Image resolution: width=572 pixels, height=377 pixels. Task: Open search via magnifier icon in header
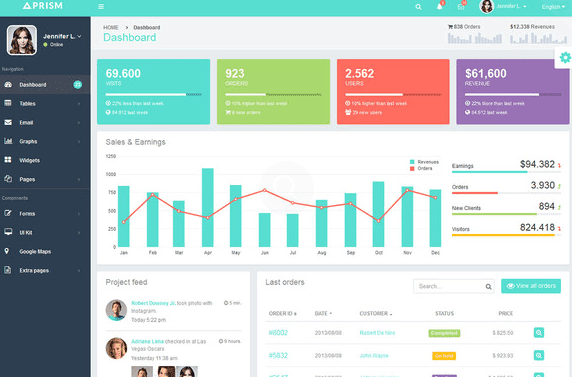pos(418,7)
